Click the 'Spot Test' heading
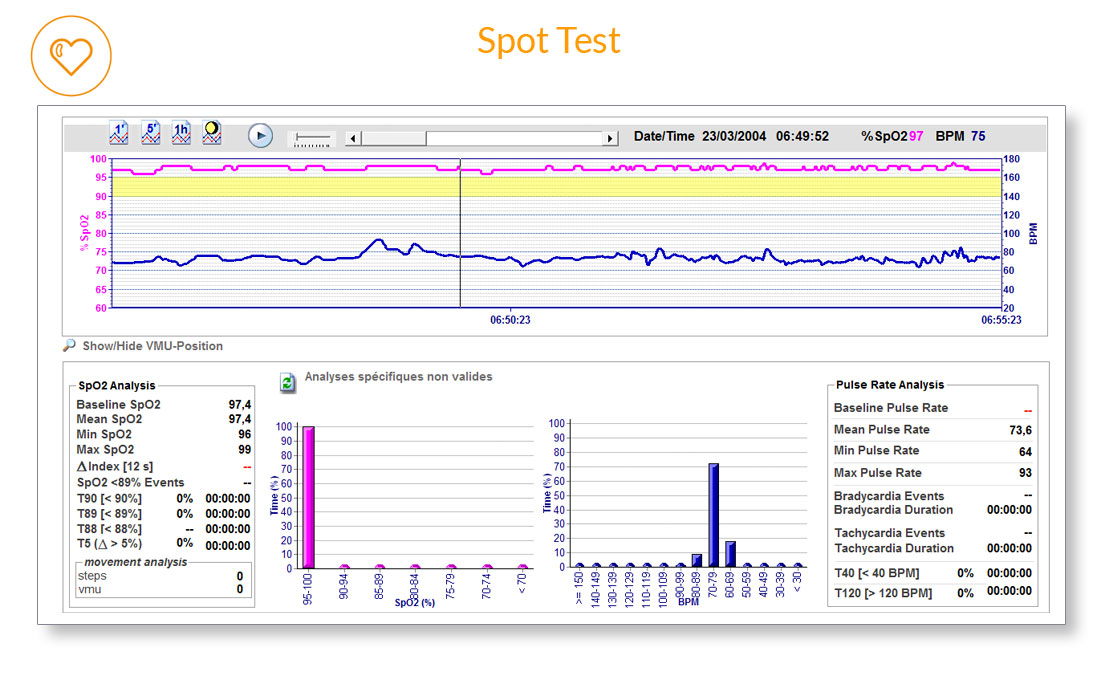This screenshot has width=1100, height=700. pyautogui.click(x=549, y=40)
